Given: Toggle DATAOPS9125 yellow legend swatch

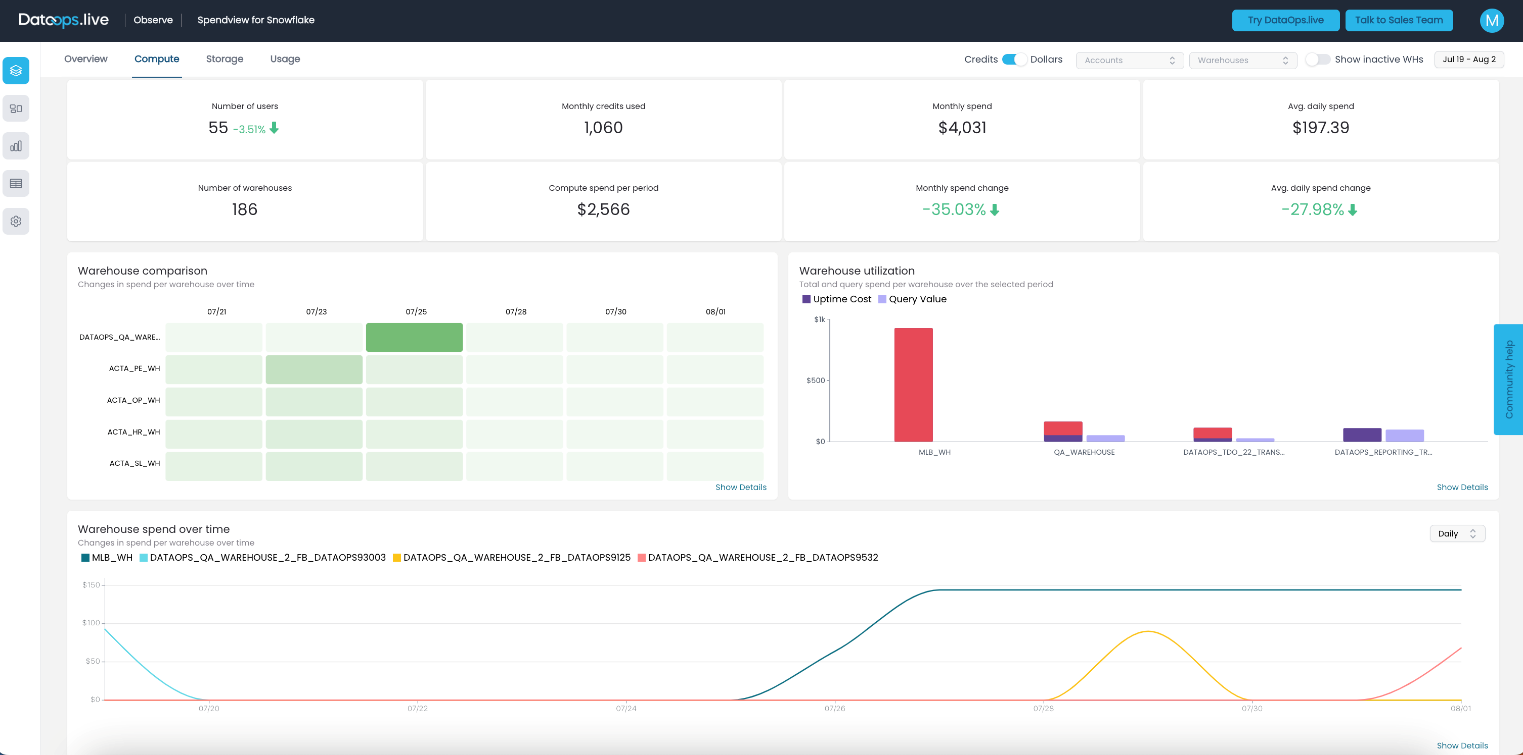Looking at the screenshot, I should [397, 558].
